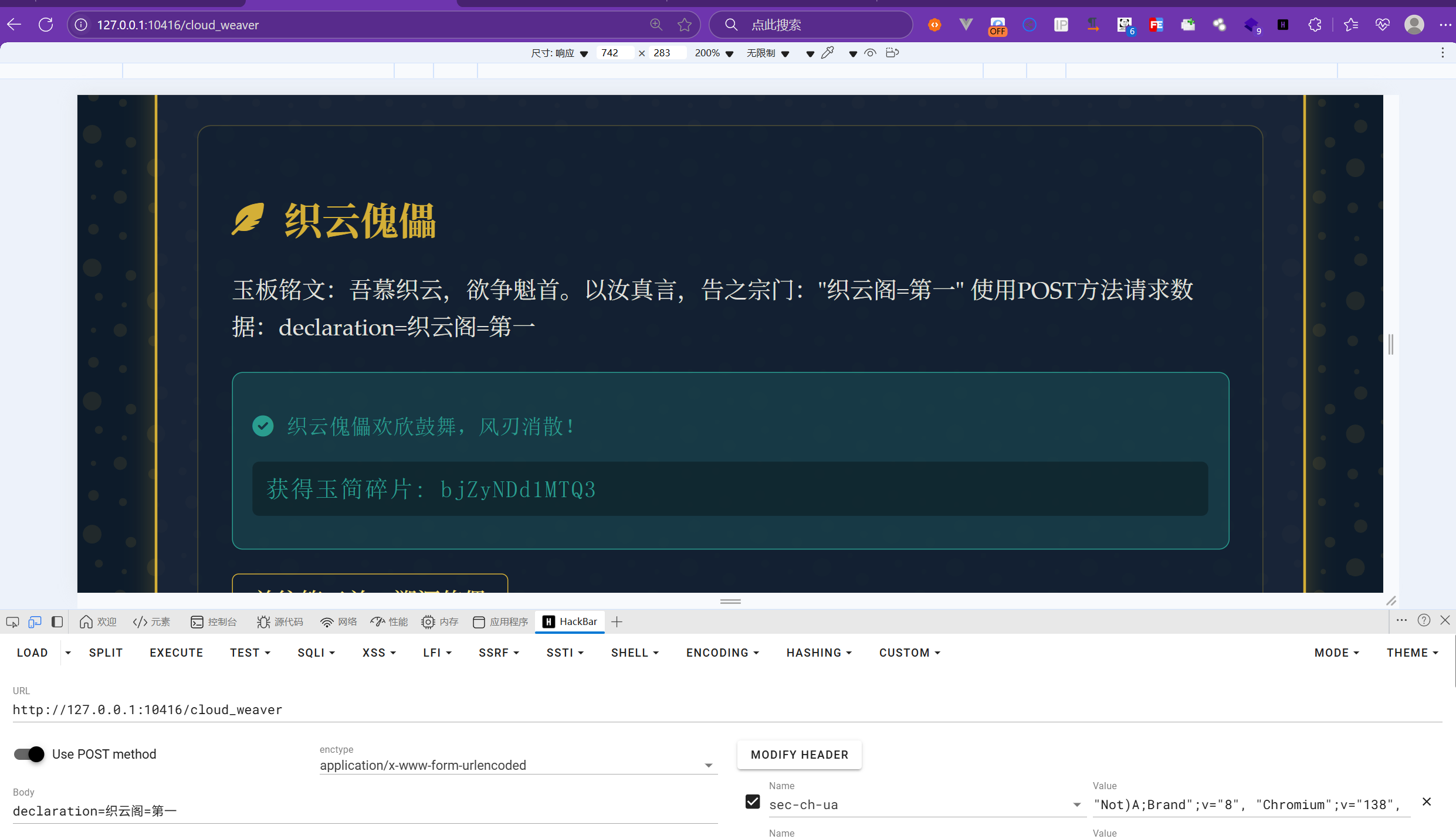Click the favorite star in address bar
The width and height of the screenshot is (1456, 839).
[x=684, y=25]
